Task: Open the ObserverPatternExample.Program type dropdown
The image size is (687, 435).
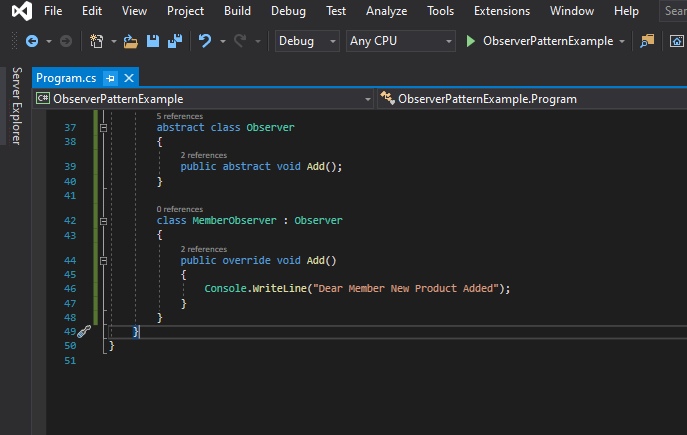Action: click(x=532, y=99)
